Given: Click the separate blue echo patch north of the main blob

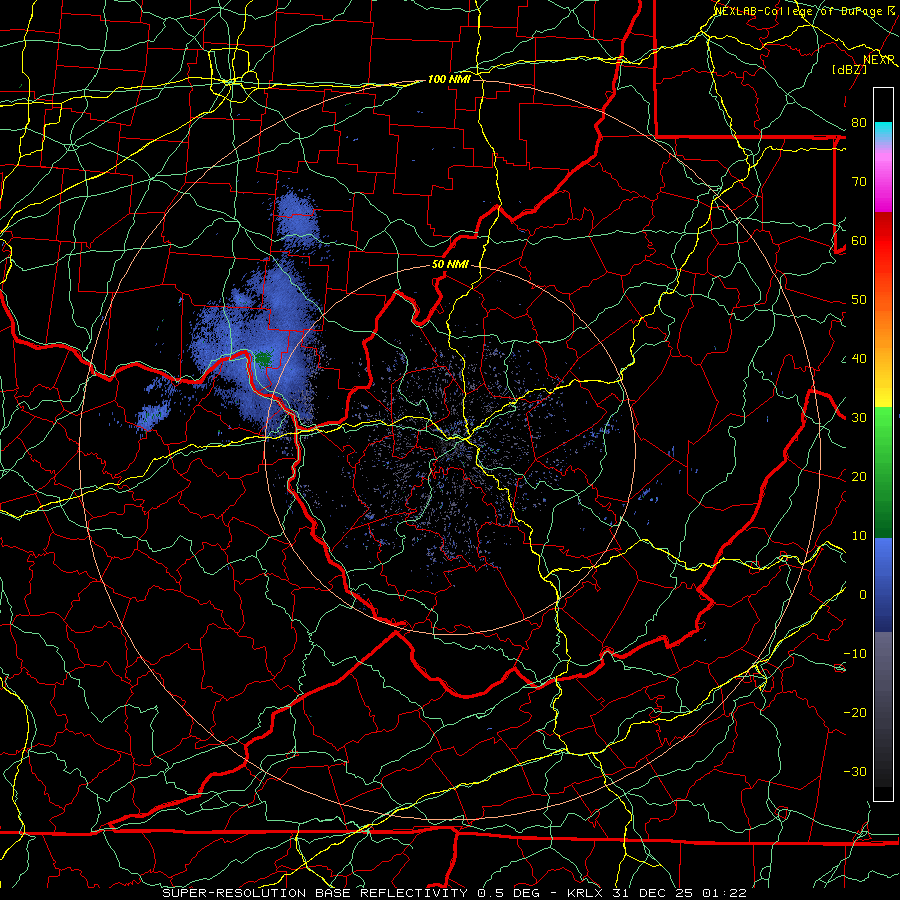Looking at the screenshot, I should [297, 221].
